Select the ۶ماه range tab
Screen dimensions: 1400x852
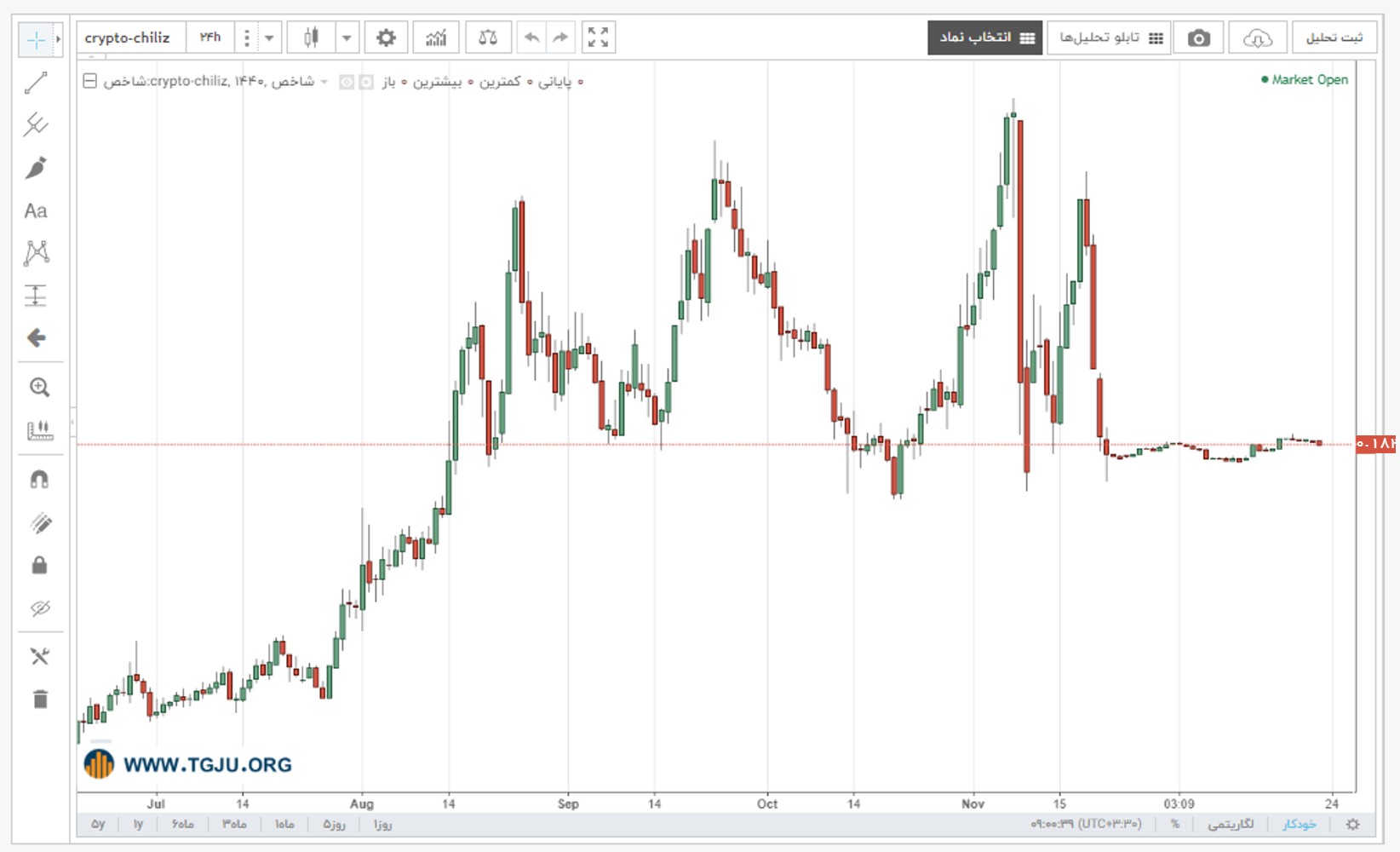[183, 824]
